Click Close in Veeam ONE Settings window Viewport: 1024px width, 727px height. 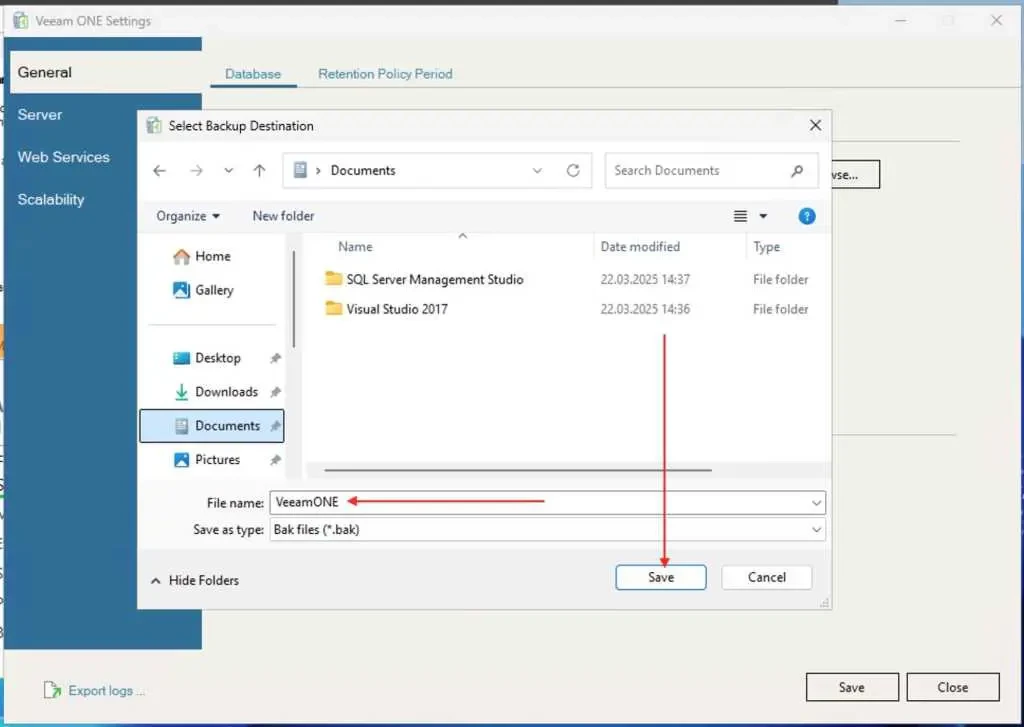point(953,687)
